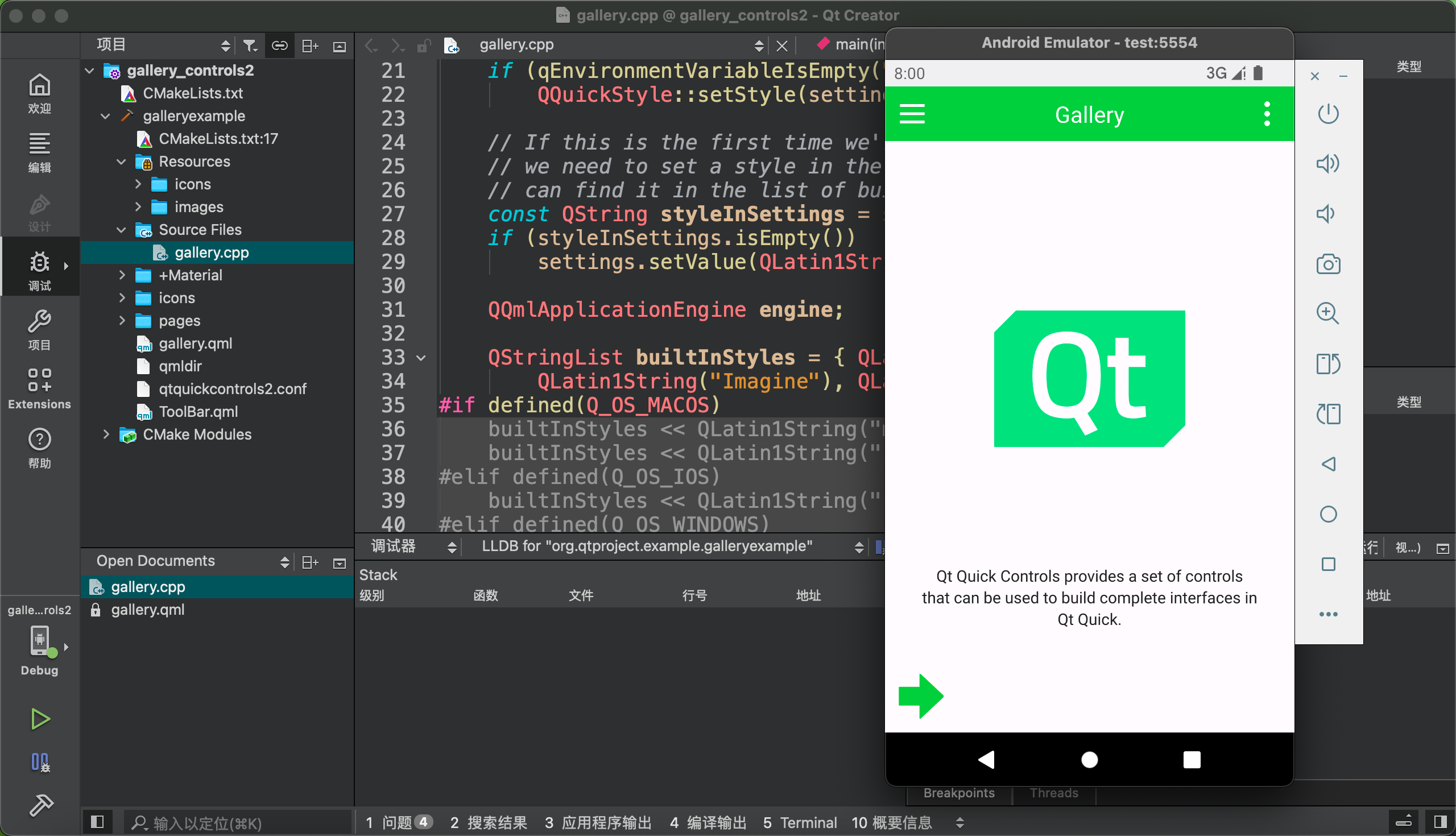Image resolution: width=1456 pixels, height=836 pixels.
Task: Open emulator extended controls (three dots)
Action: pyautogui.click(x=1328, y=614)
